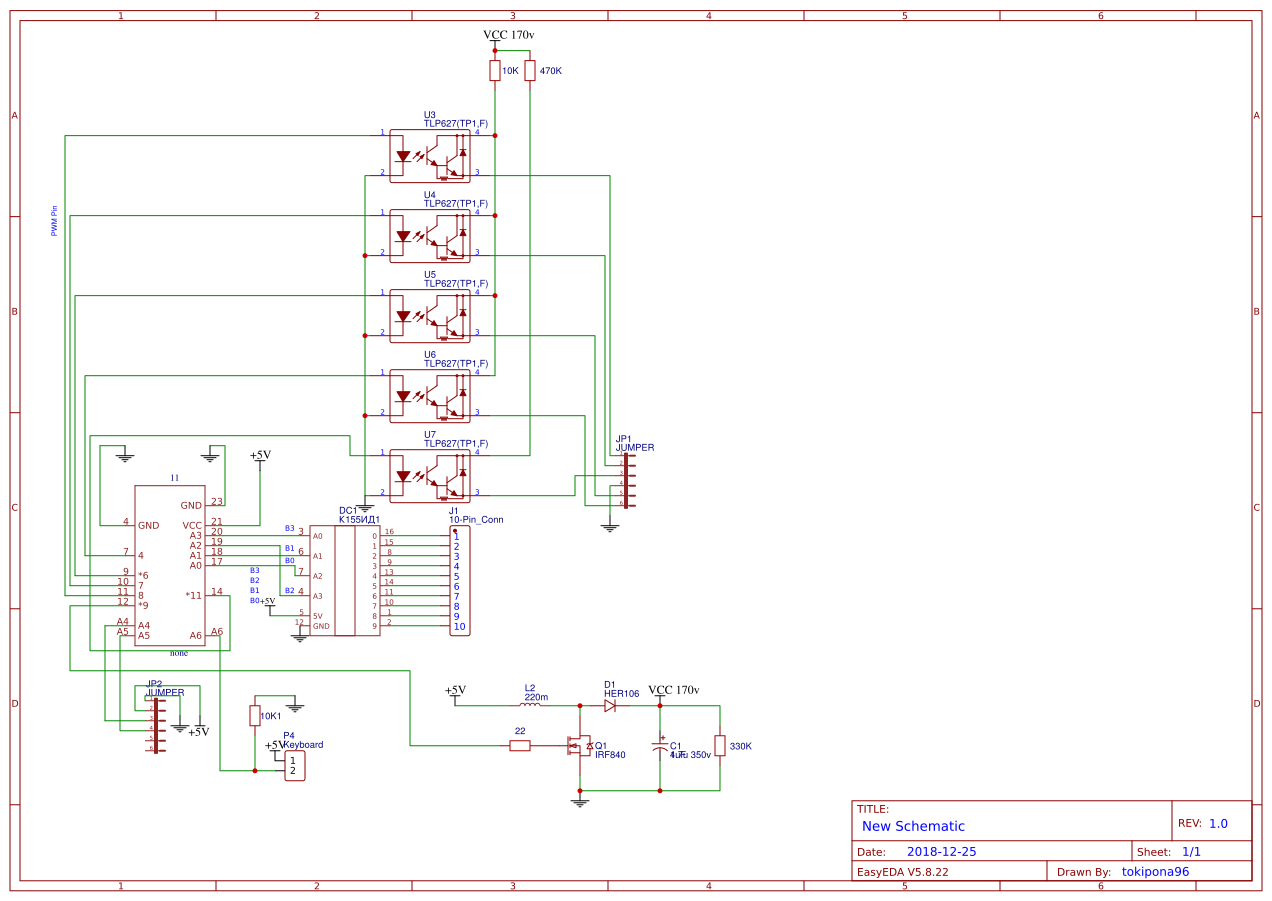Click the JP2 JUMPER header
This screenshot has height=901, width=1272.
pos(156,726)
